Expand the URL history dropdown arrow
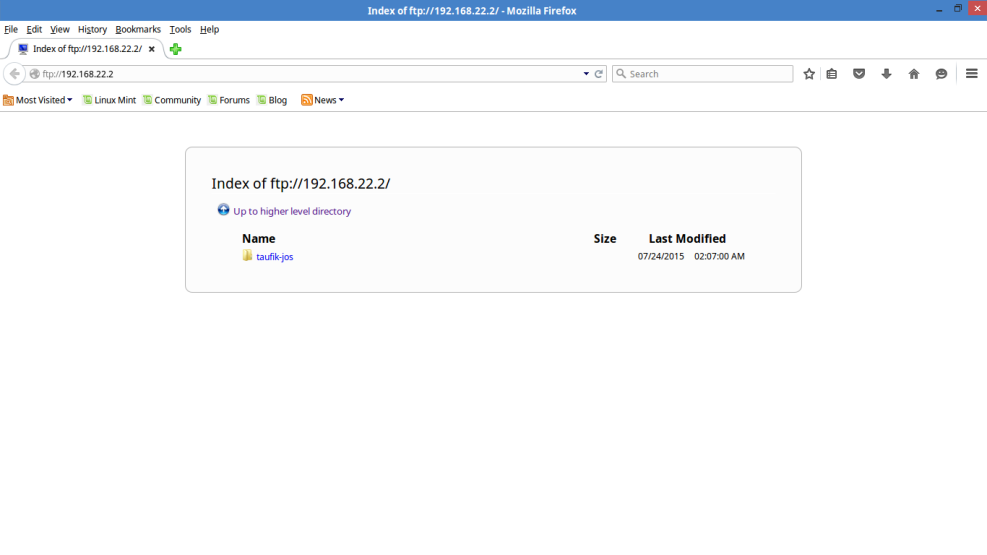 pos(586,74)
